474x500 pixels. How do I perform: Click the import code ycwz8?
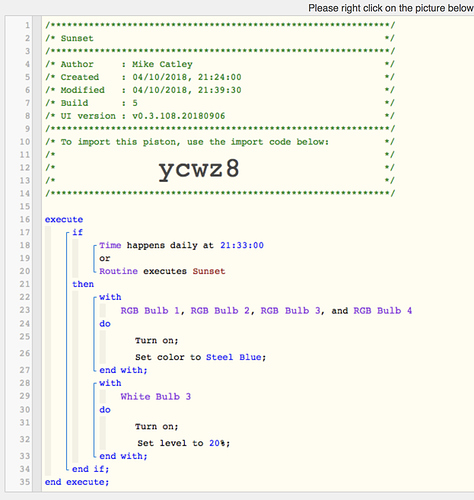(x=199, y=169)
